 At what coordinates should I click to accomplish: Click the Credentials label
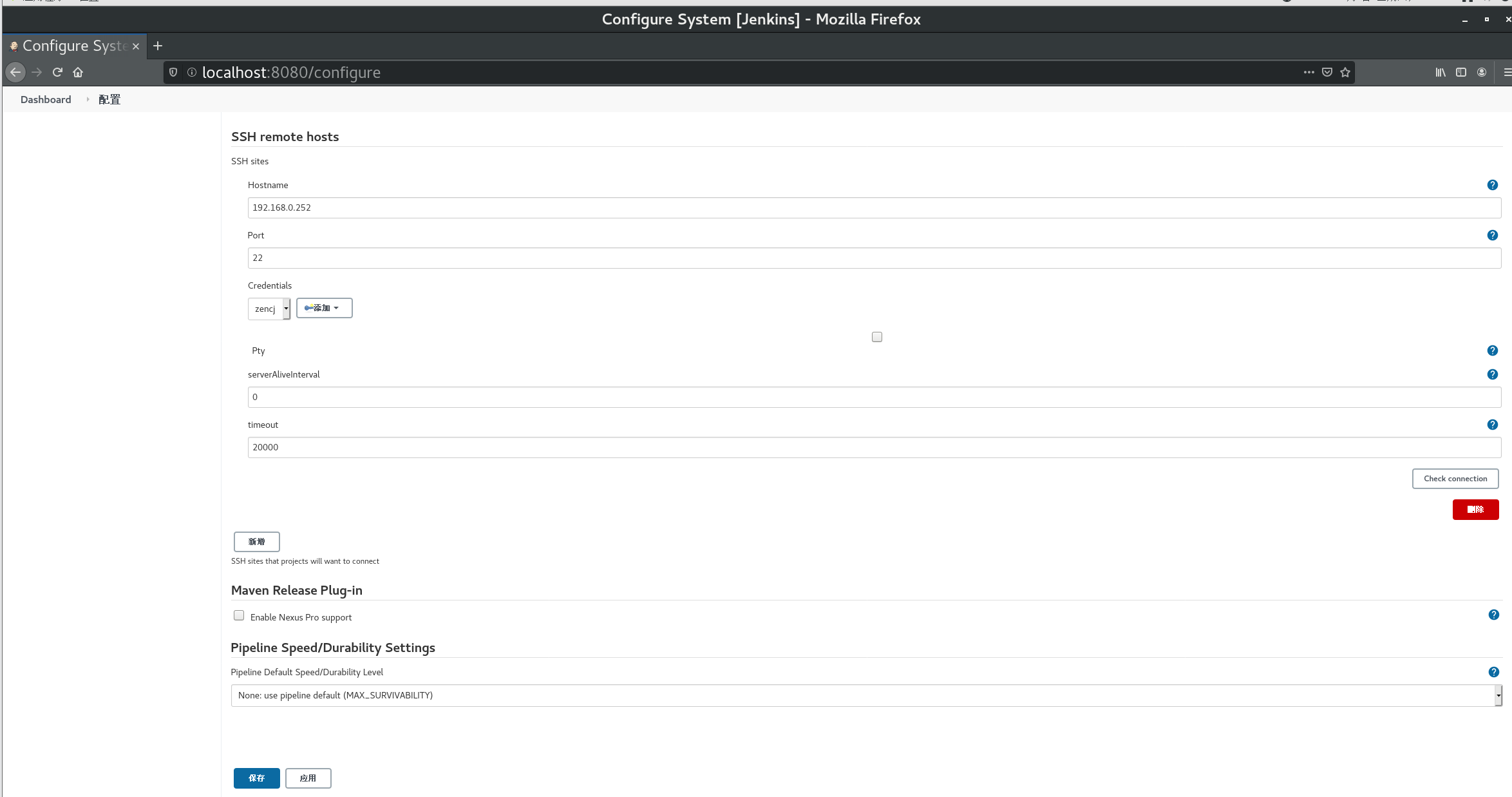[x=269, y=285]
